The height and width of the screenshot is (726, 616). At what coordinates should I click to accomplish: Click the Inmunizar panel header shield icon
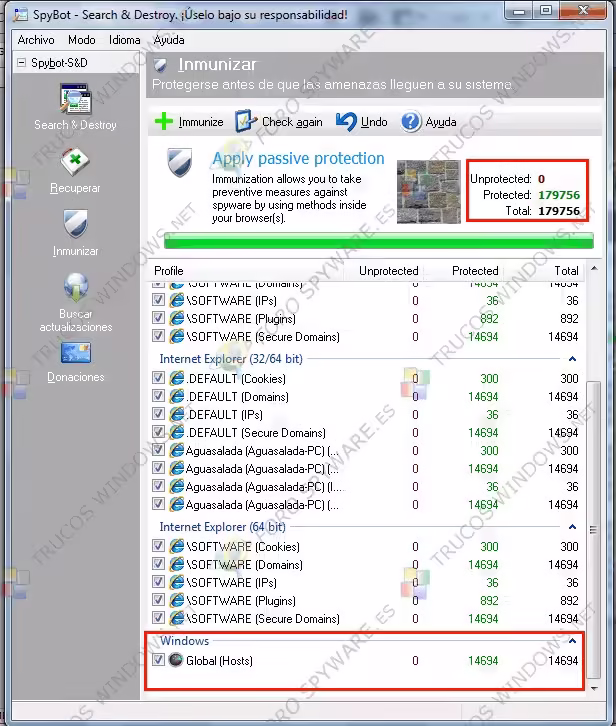[x=160, y=64]
